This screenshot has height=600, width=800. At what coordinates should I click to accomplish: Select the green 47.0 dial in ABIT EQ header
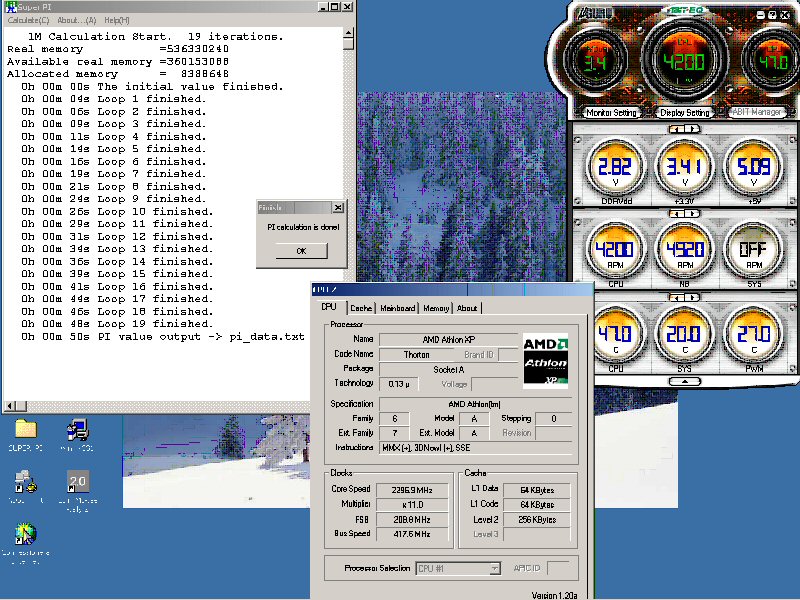pos(773,61)
